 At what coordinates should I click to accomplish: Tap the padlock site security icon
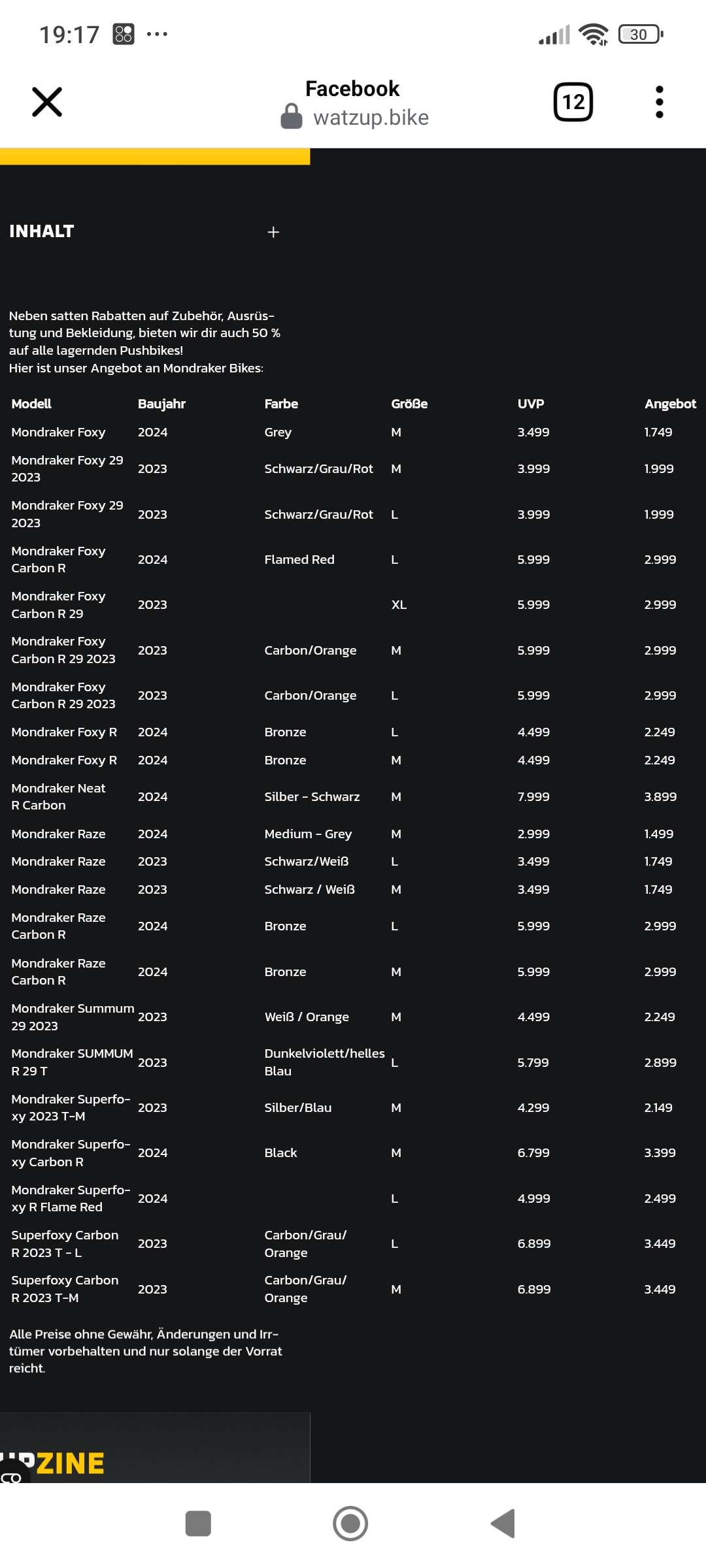coord(292,117)
